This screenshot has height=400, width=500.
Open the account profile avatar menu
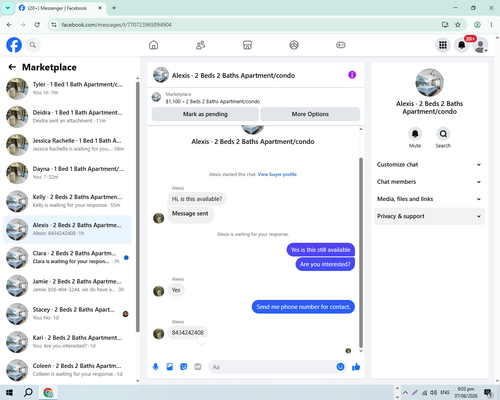481,45
